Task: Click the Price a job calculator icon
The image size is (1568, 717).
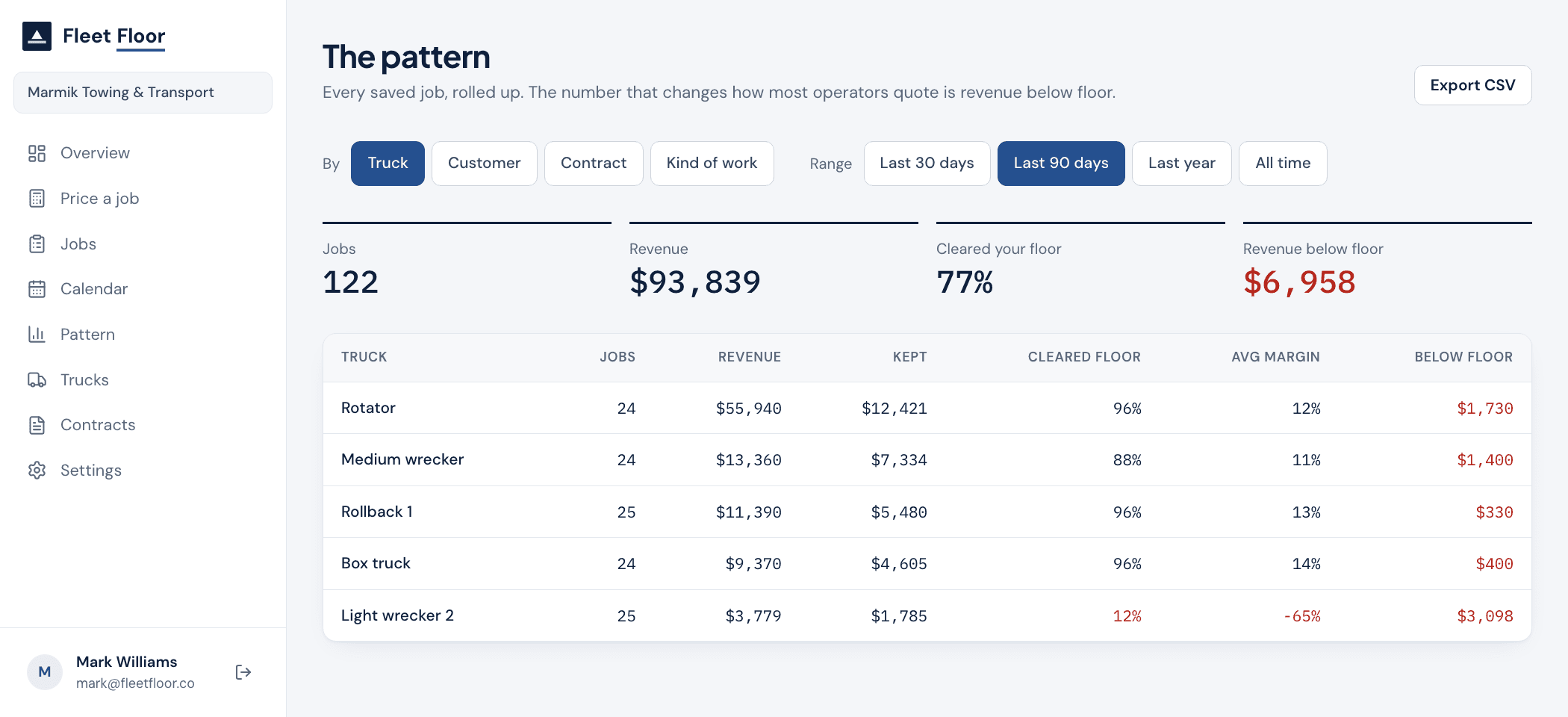Action: pos(37,199)
